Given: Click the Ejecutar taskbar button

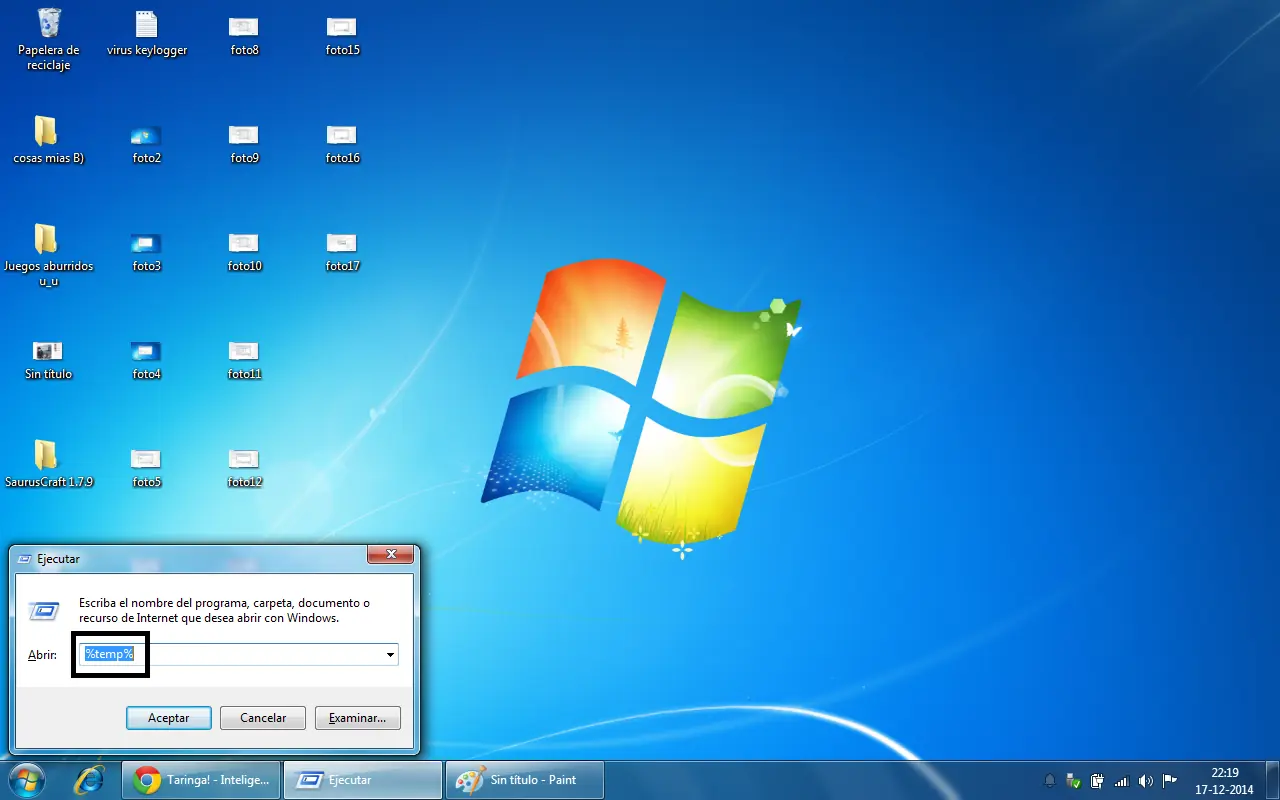Looking at the screenshot, I should (x=362, y=780).
